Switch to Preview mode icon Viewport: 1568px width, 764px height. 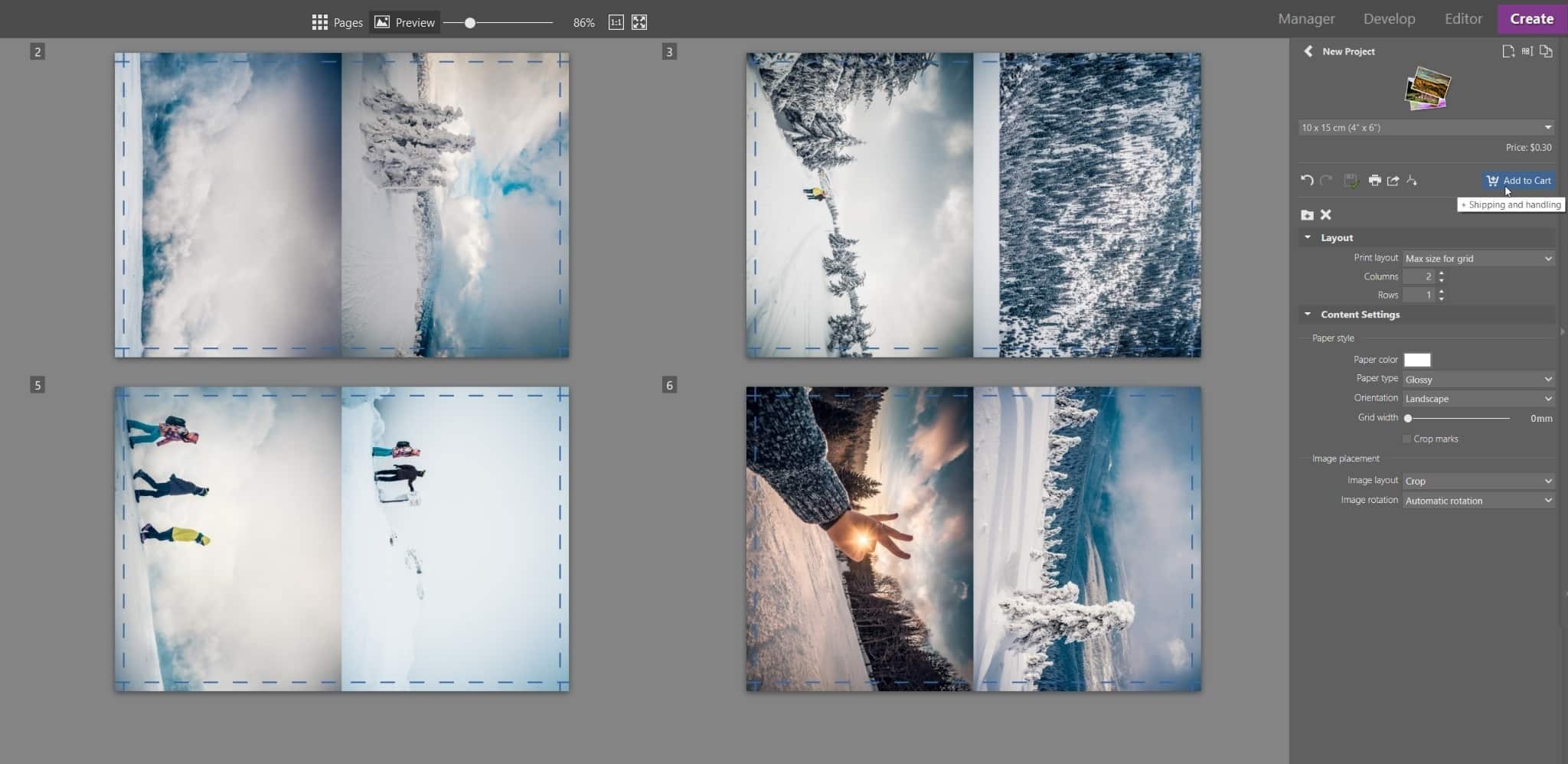pyautogui.click(x=384, y=22)
